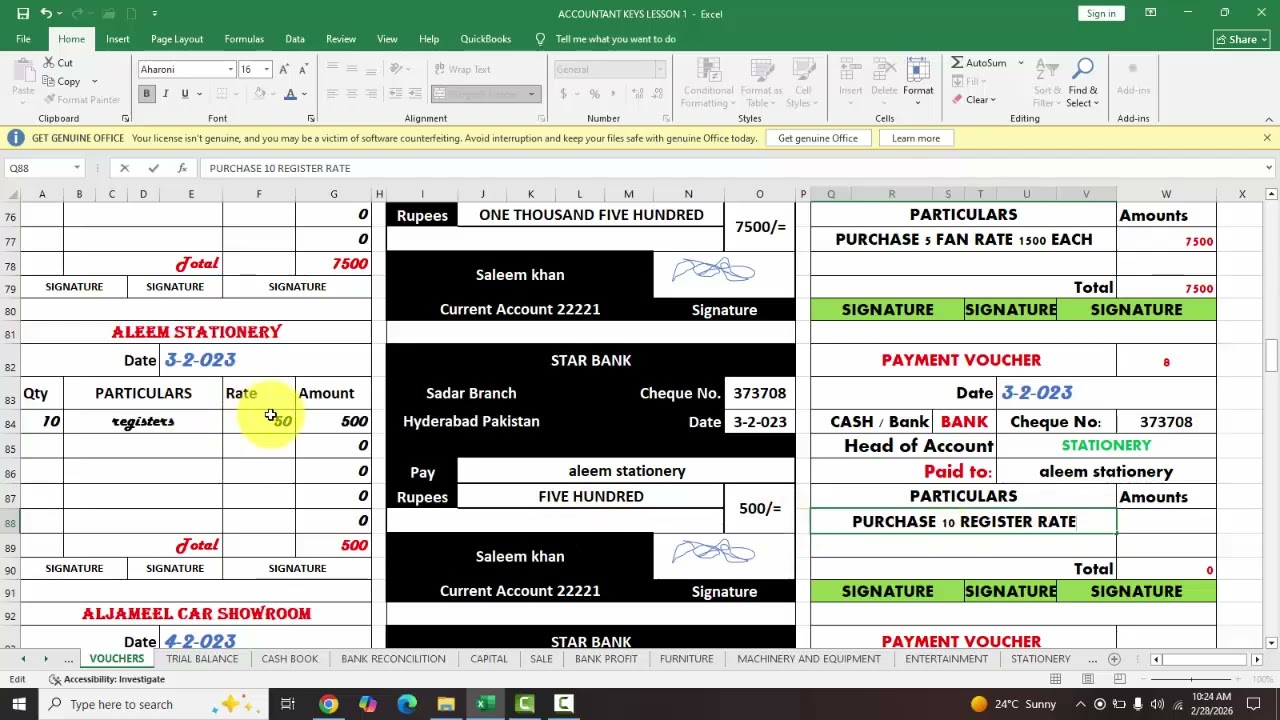Toggle Bold formatting

[146, 94]
